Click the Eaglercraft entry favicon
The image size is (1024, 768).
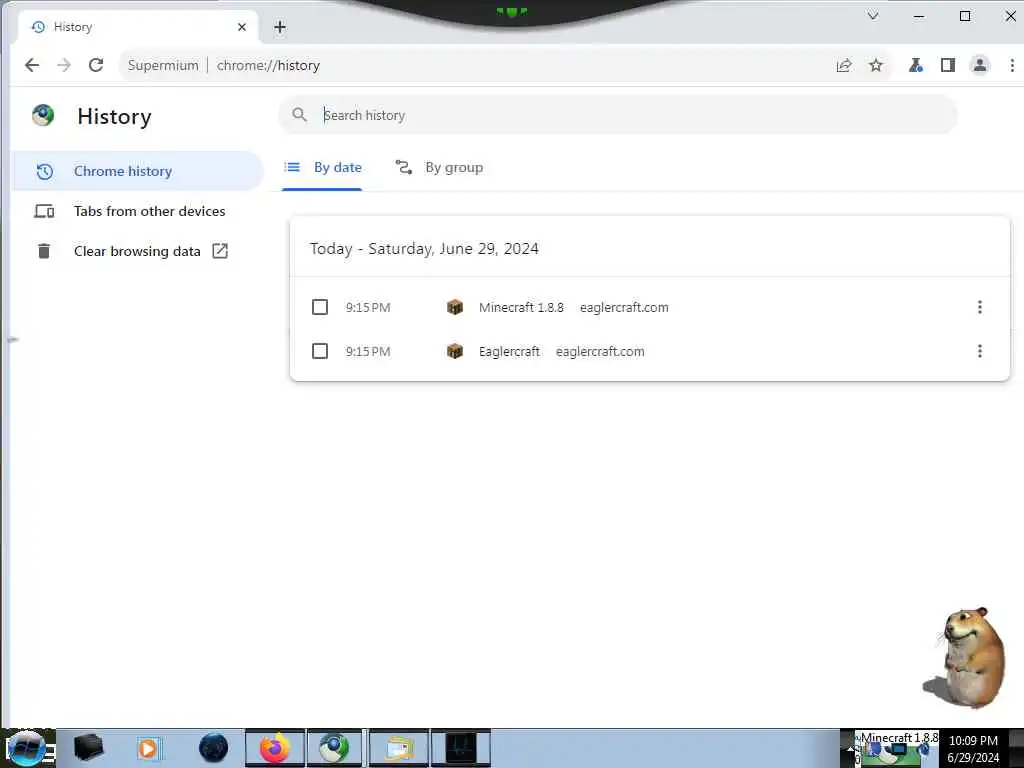[x=455, y=351]
